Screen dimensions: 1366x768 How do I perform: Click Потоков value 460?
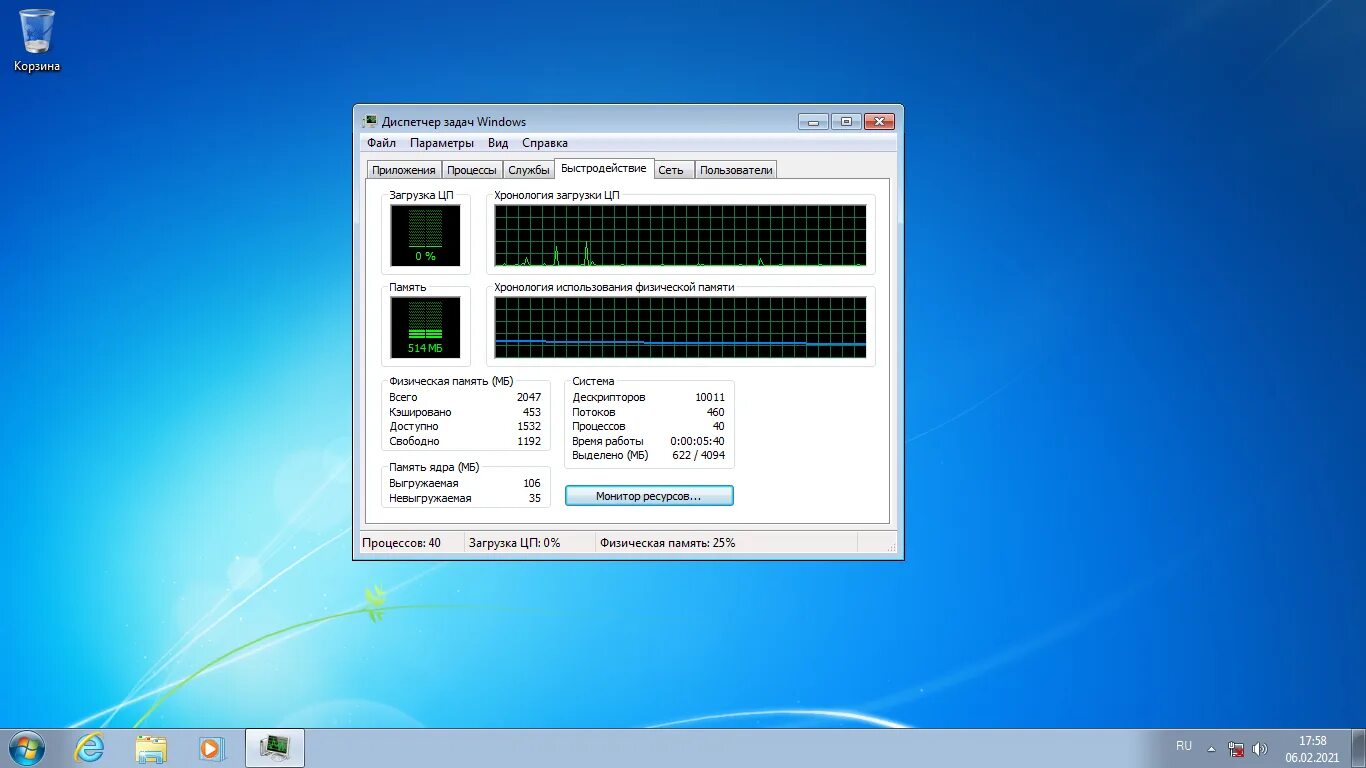click(x=715, y=412)
